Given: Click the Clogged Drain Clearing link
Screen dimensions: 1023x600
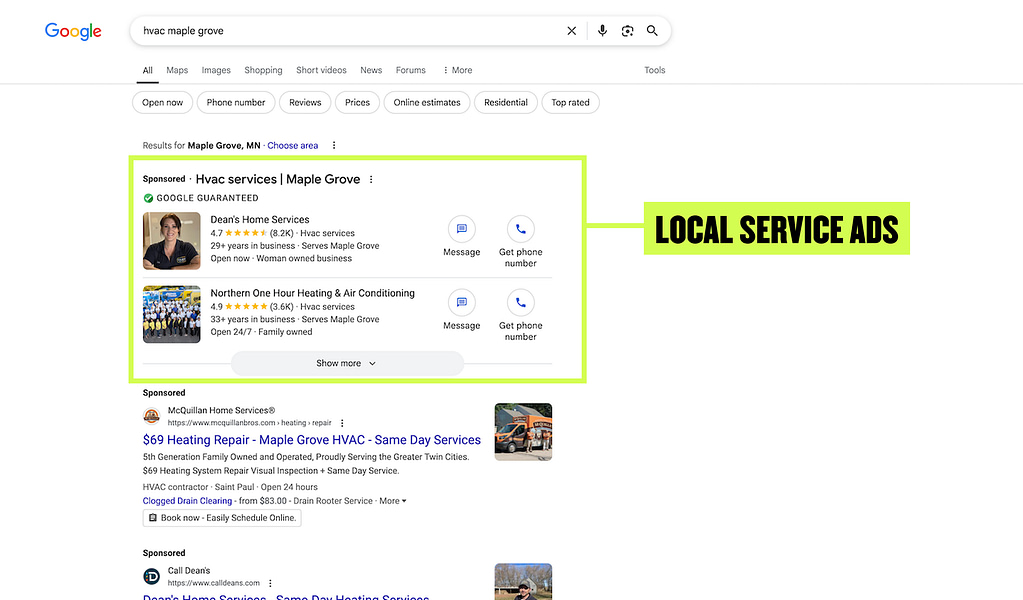Looking at the screenshot, I should pyautogui.click(x=186, y=500).
